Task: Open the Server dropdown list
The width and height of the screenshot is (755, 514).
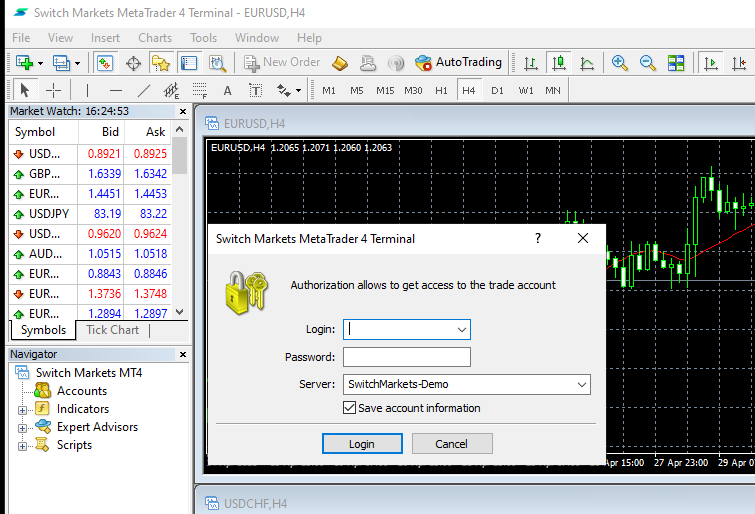Action: click(582, 384)
